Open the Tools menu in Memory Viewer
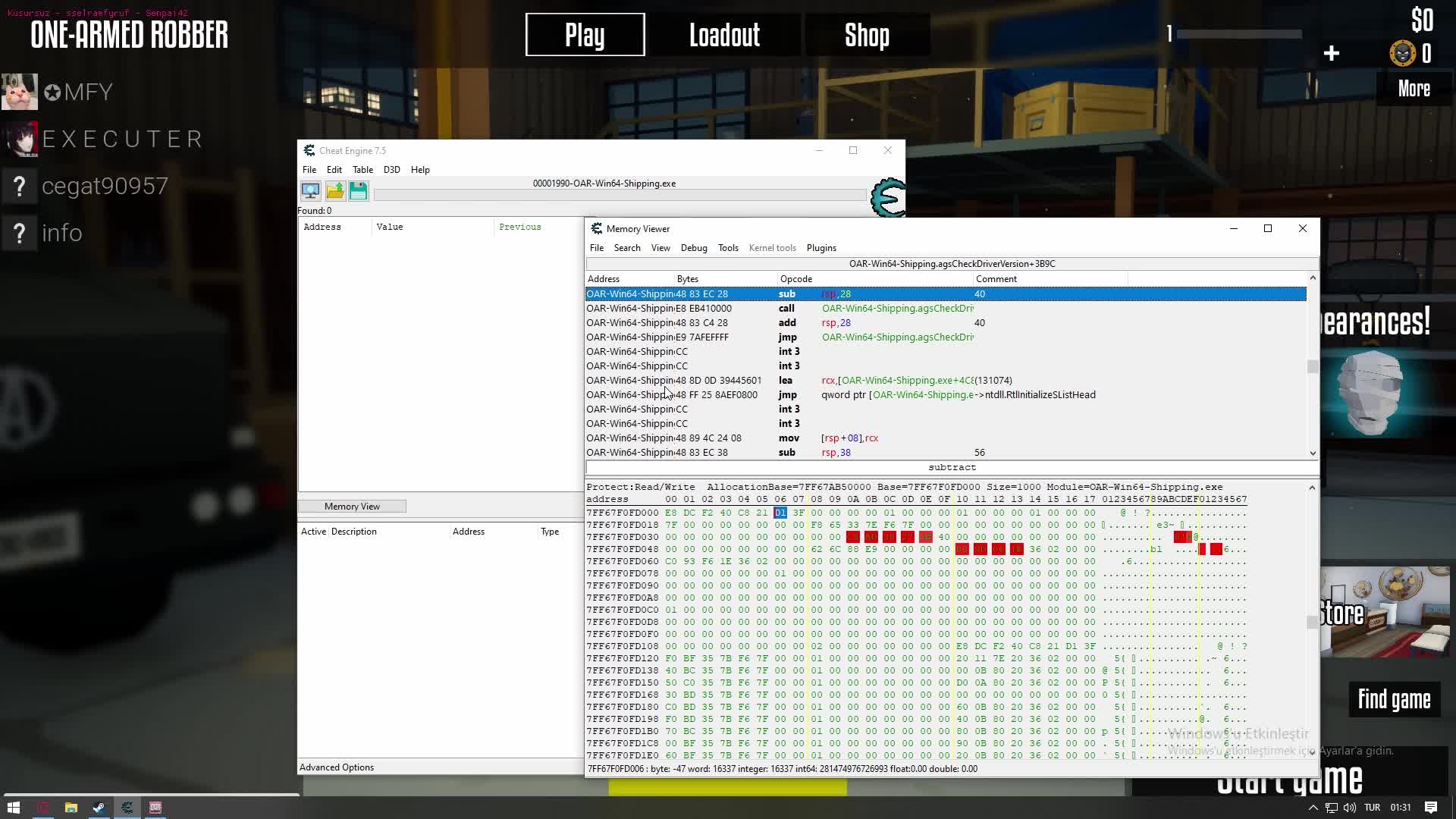 [x=728, y=248]
